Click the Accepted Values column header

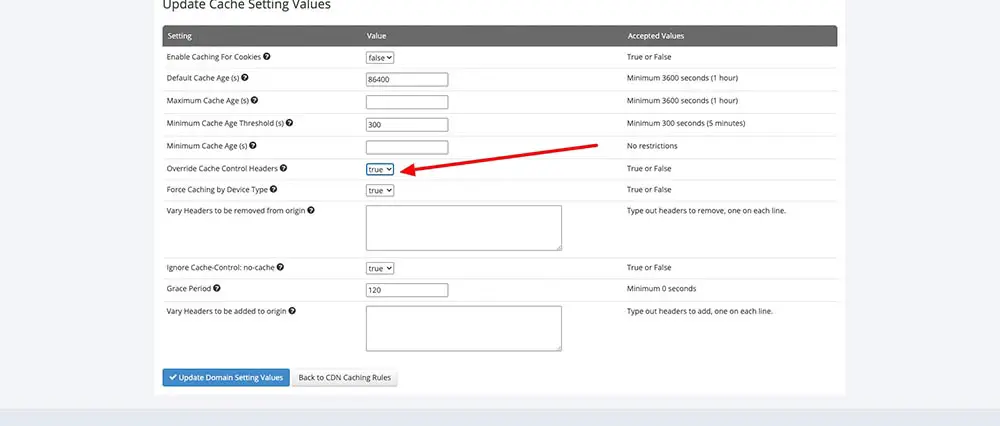point(656,36)
